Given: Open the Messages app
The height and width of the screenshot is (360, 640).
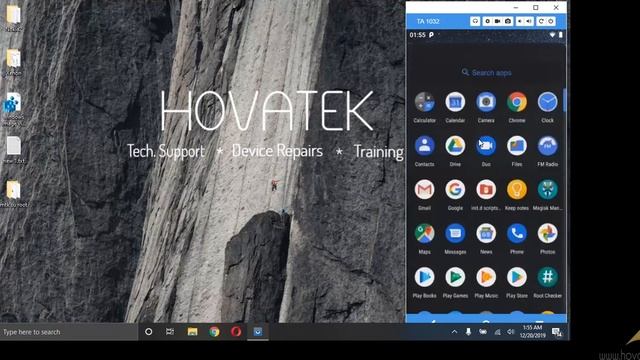Looking at the screenshot, I should 455,233.
